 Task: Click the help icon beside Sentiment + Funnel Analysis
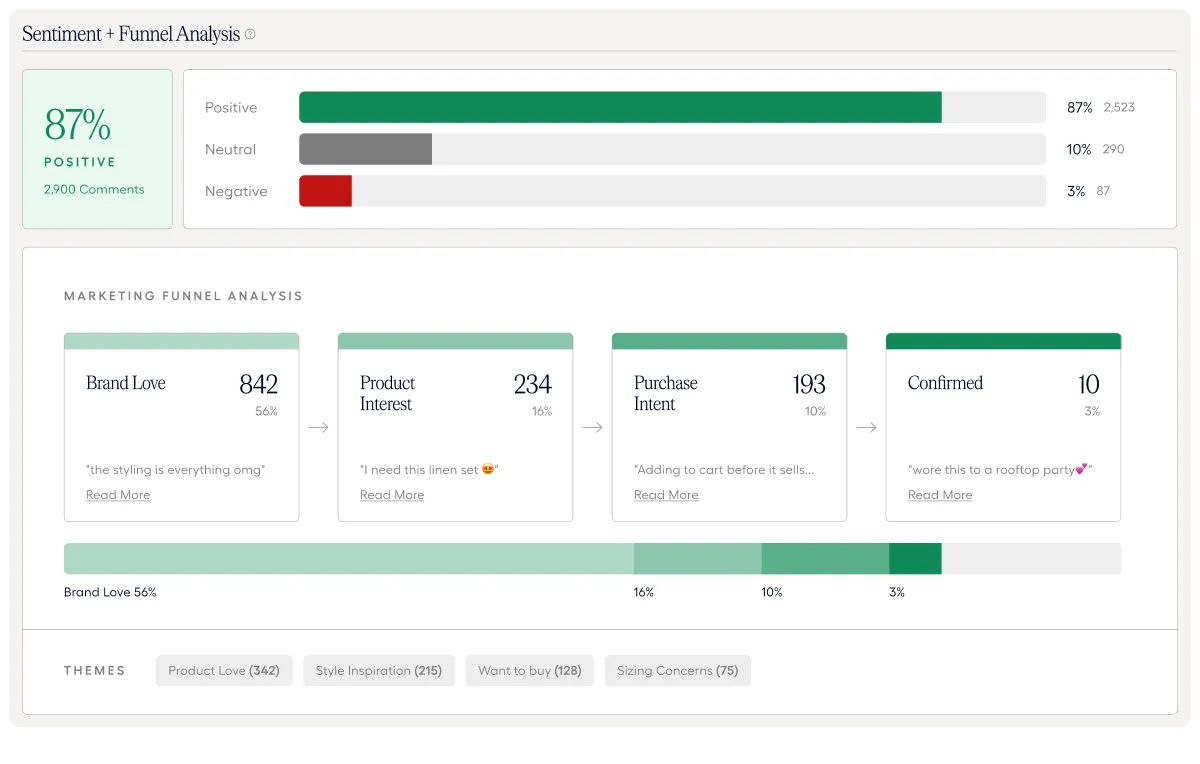point(250,34)
